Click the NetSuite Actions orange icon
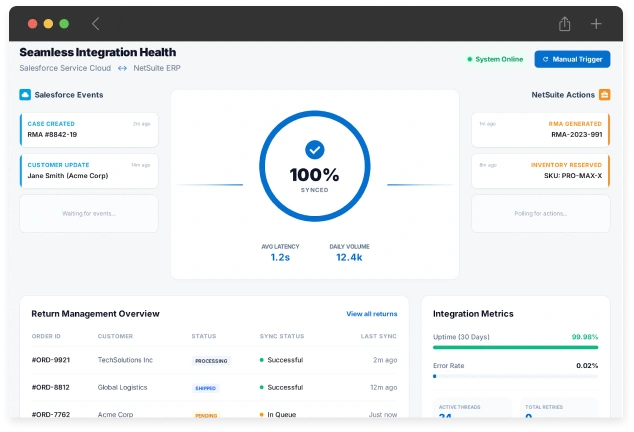Image resolution: width=634 pixels, height=432 pixels. coord(604,95)
